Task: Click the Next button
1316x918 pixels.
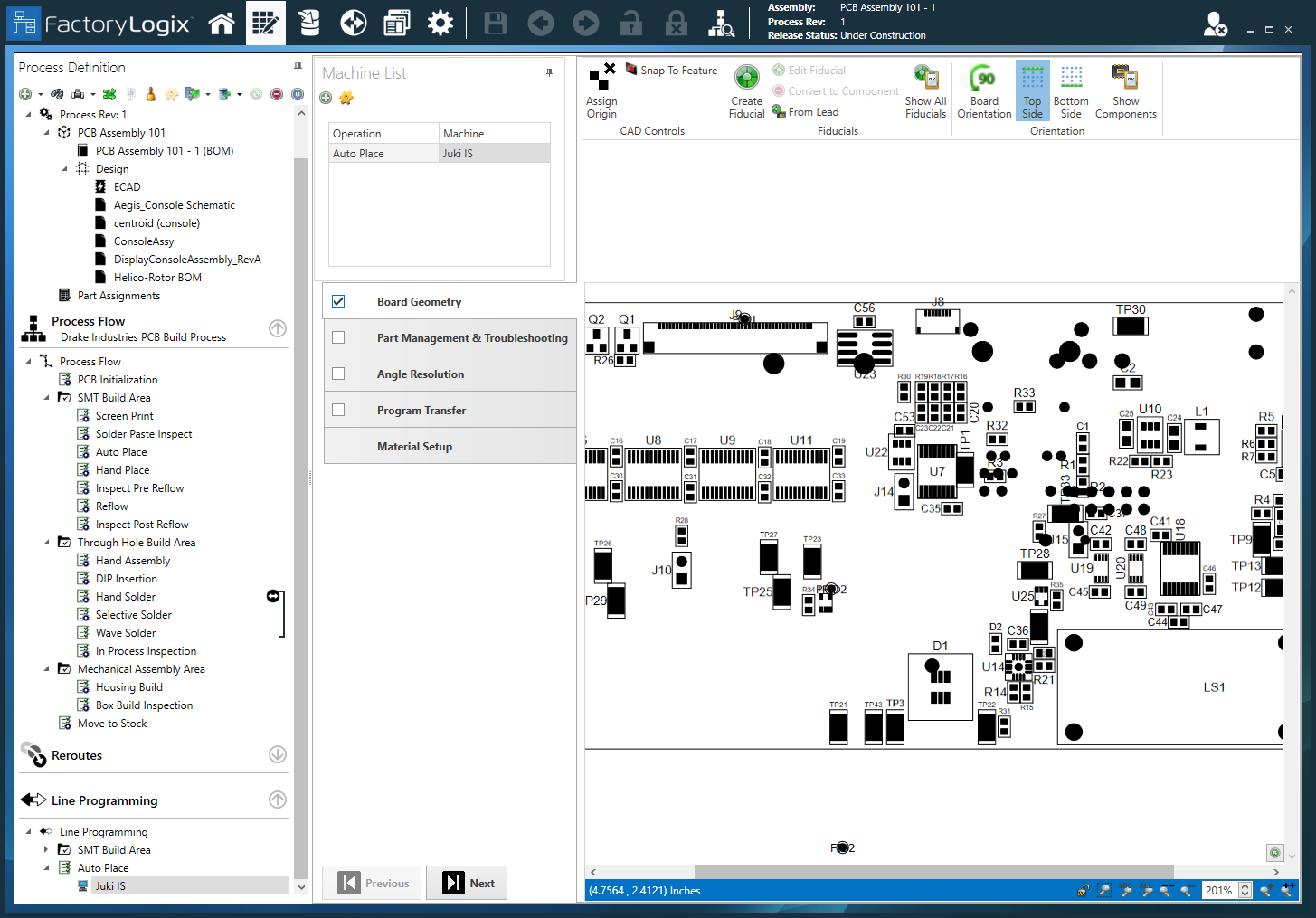Action: tap(467, 884)
